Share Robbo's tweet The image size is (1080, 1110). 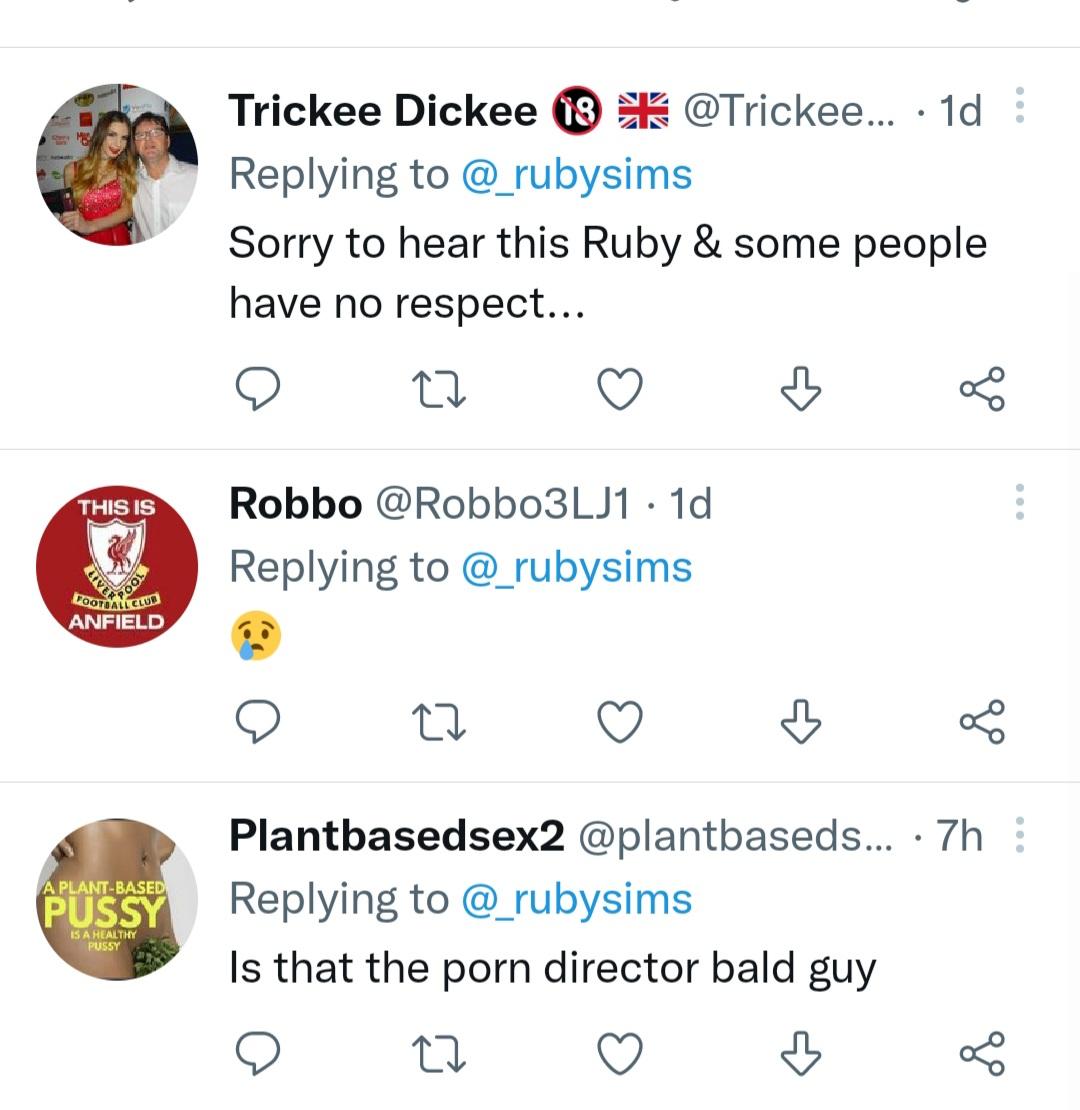click(981, 721)
